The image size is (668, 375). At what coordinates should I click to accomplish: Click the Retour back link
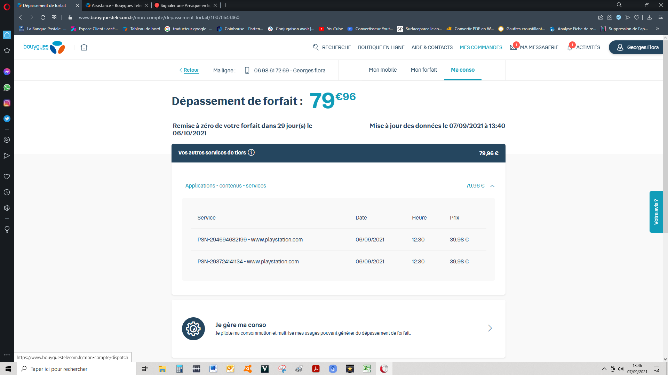(x=189, y=70)
